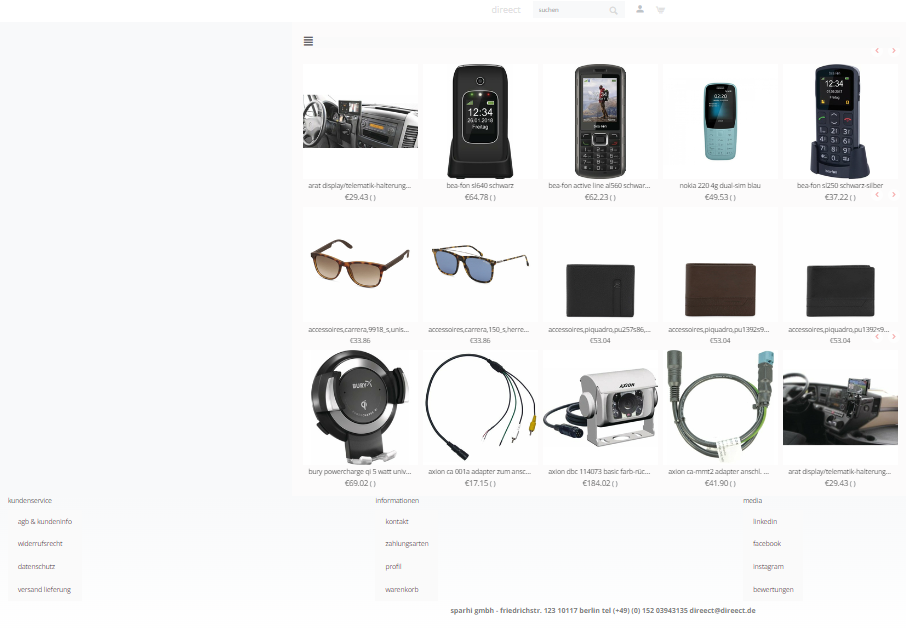
Task: Click the third carousel's next arrow
Action: tap(893, 337)
